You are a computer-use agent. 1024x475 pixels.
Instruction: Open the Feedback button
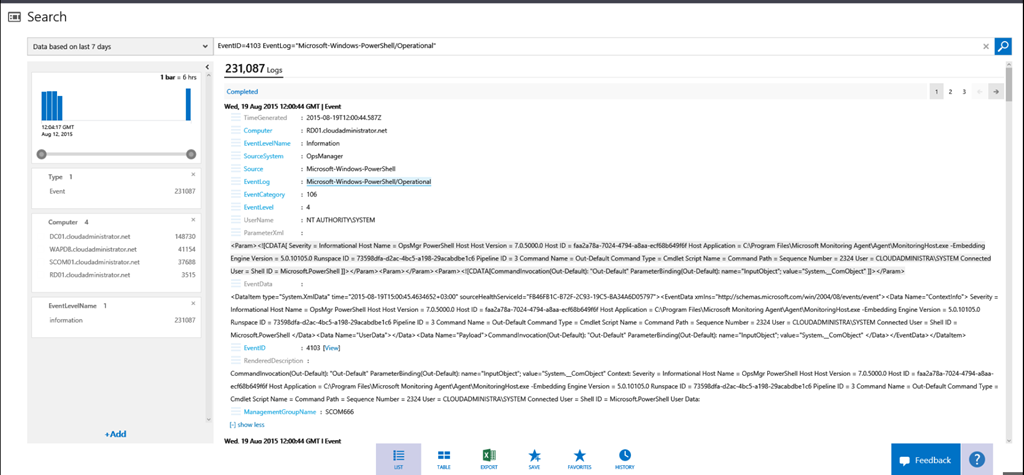(924, 460)
